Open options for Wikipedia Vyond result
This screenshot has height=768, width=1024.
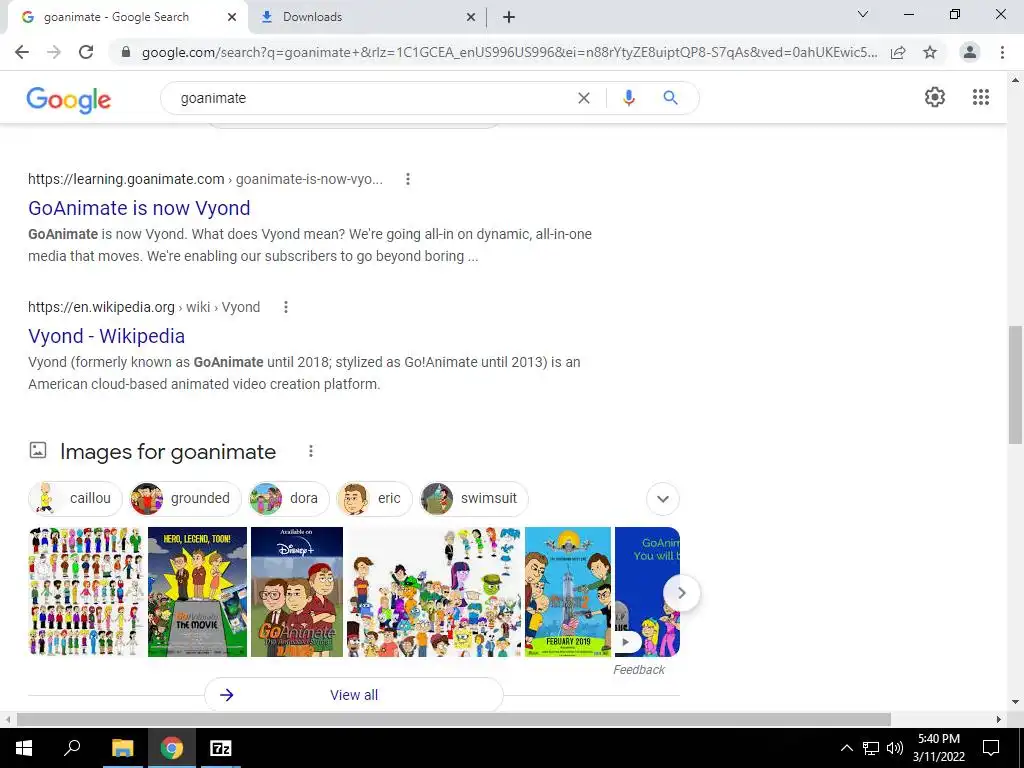[285, 307]
